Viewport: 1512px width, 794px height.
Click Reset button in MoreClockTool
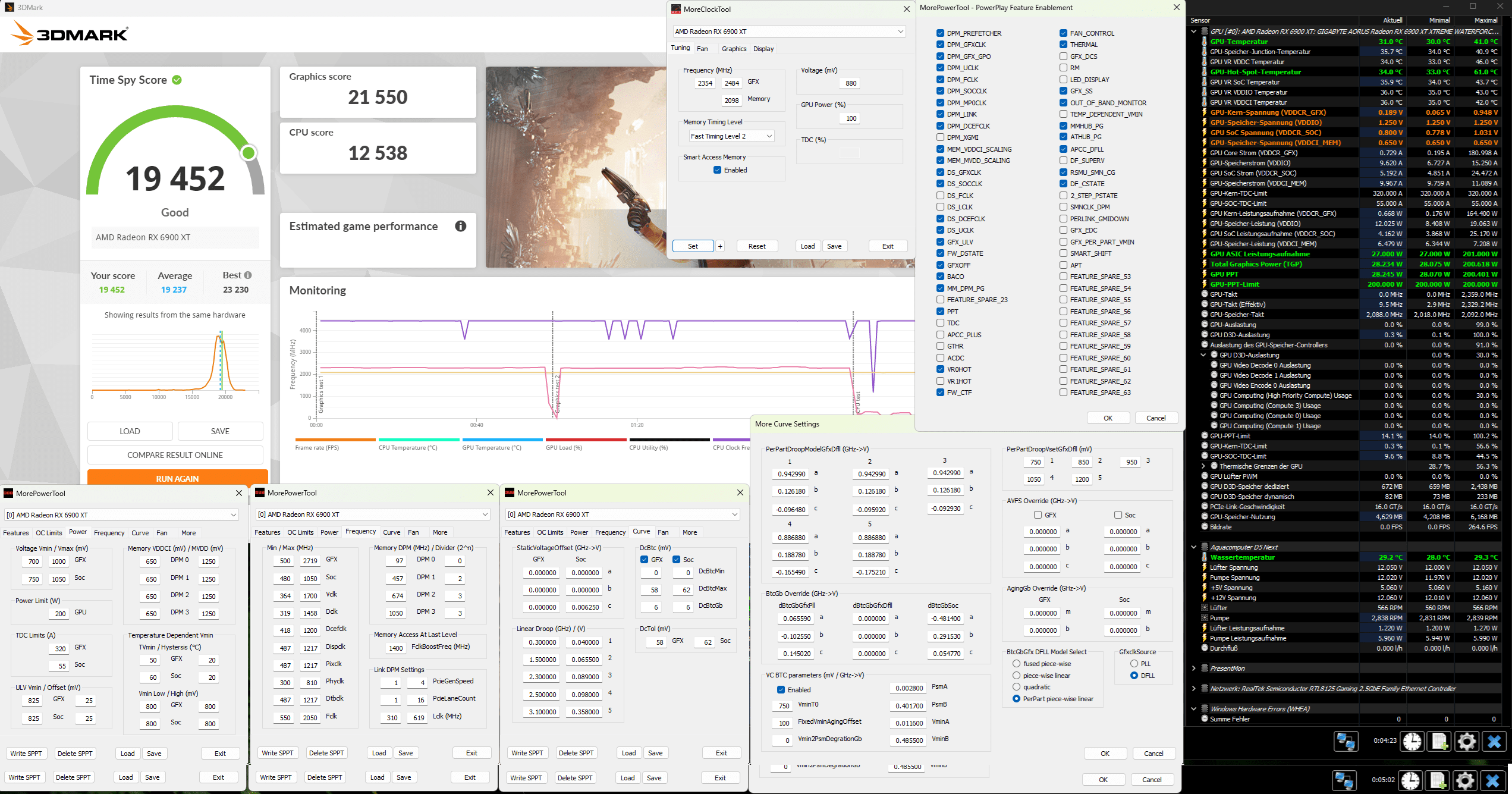tap(757, 246)
